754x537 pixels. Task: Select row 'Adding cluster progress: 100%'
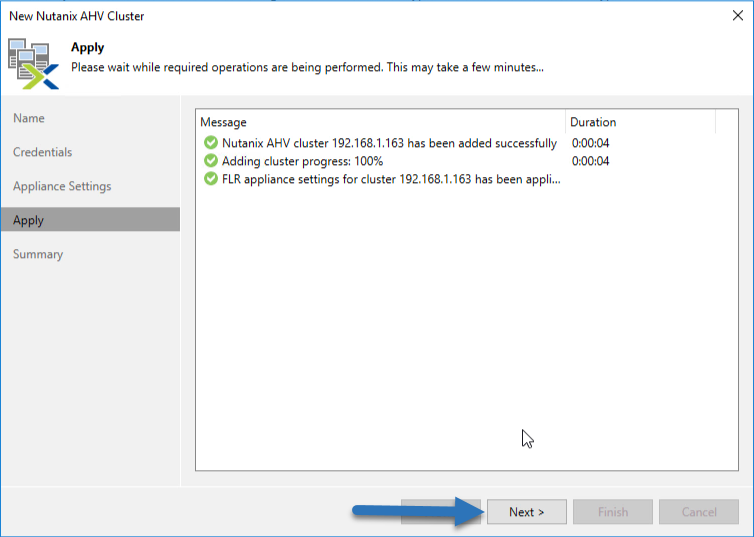point(466,161)
